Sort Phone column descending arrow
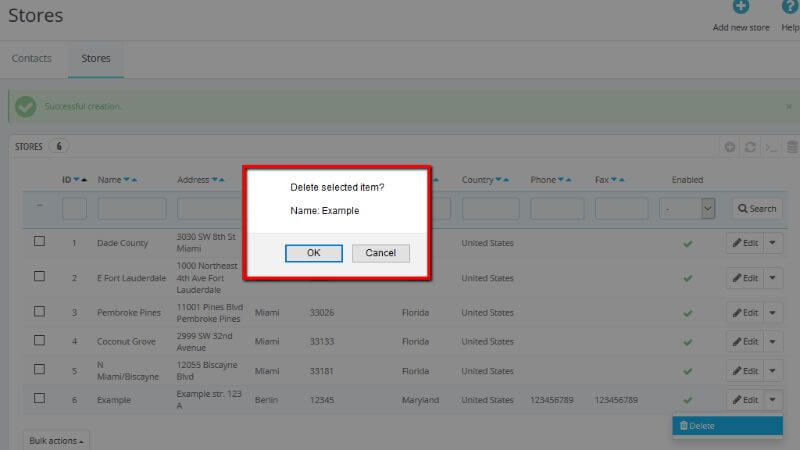This screenshot has height=450, width=800. [561, 180]
